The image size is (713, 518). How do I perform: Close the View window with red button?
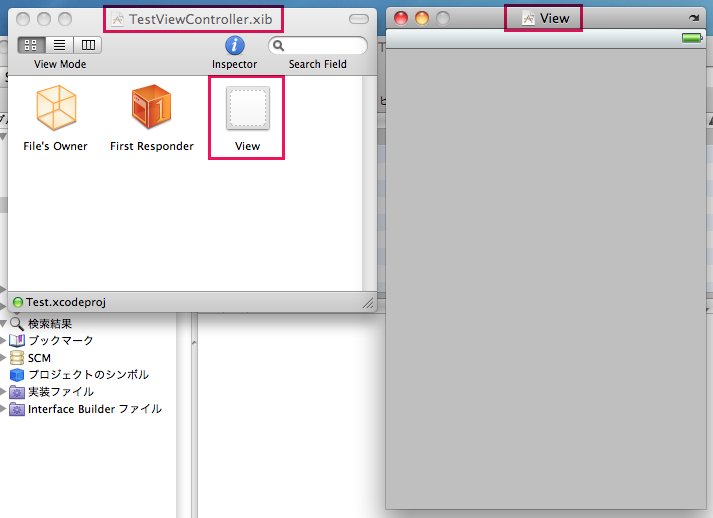pos(401,18)
